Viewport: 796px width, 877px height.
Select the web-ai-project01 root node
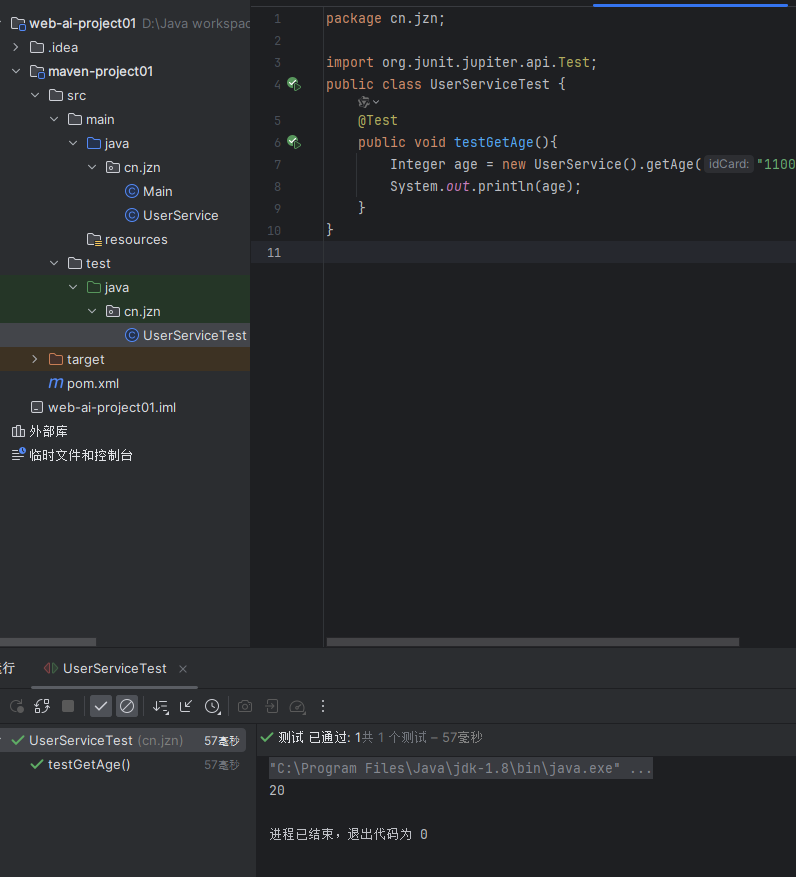click(x=82, y=23)
